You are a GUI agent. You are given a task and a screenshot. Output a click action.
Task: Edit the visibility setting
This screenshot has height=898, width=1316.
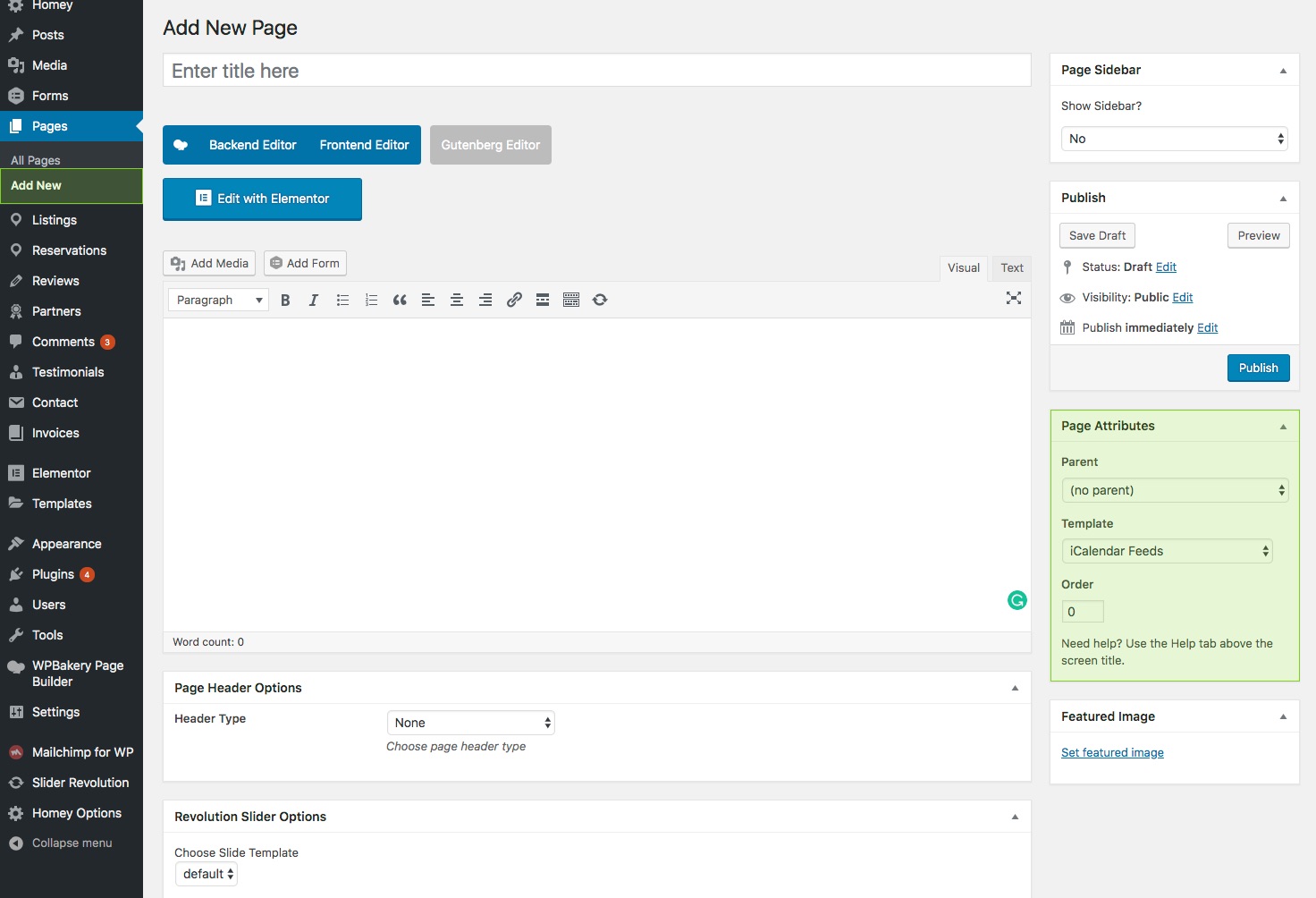tap(1183, 297)
